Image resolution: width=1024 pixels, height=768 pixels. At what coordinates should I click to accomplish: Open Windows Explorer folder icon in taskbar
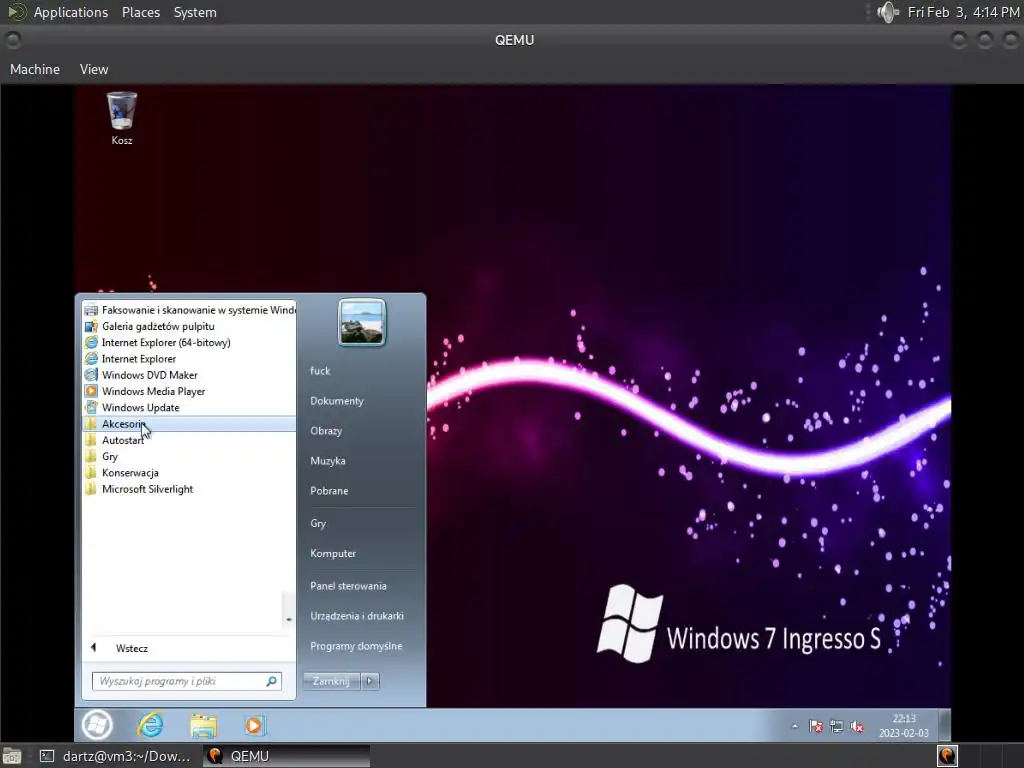(x=203, y=725)
